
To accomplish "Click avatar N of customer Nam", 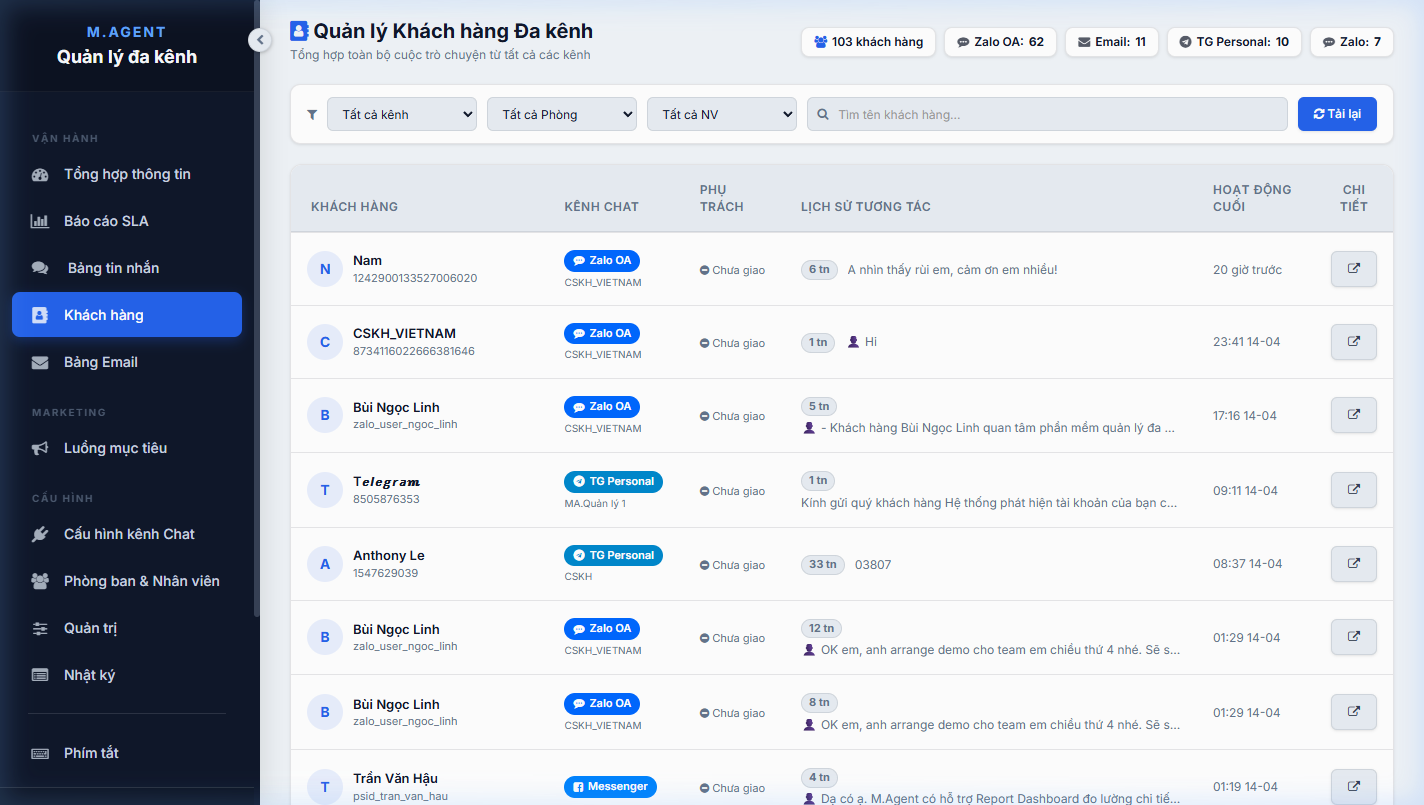I will click(325, 269).
